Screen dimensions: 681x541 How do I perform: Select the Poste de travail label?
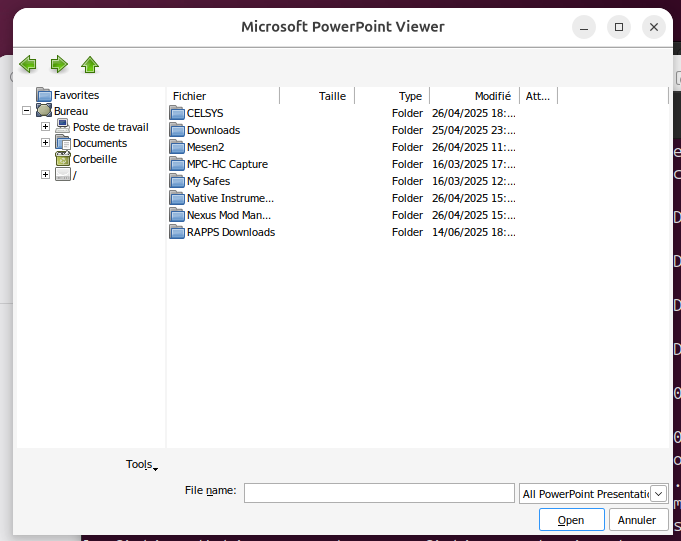tap(111, 127)
